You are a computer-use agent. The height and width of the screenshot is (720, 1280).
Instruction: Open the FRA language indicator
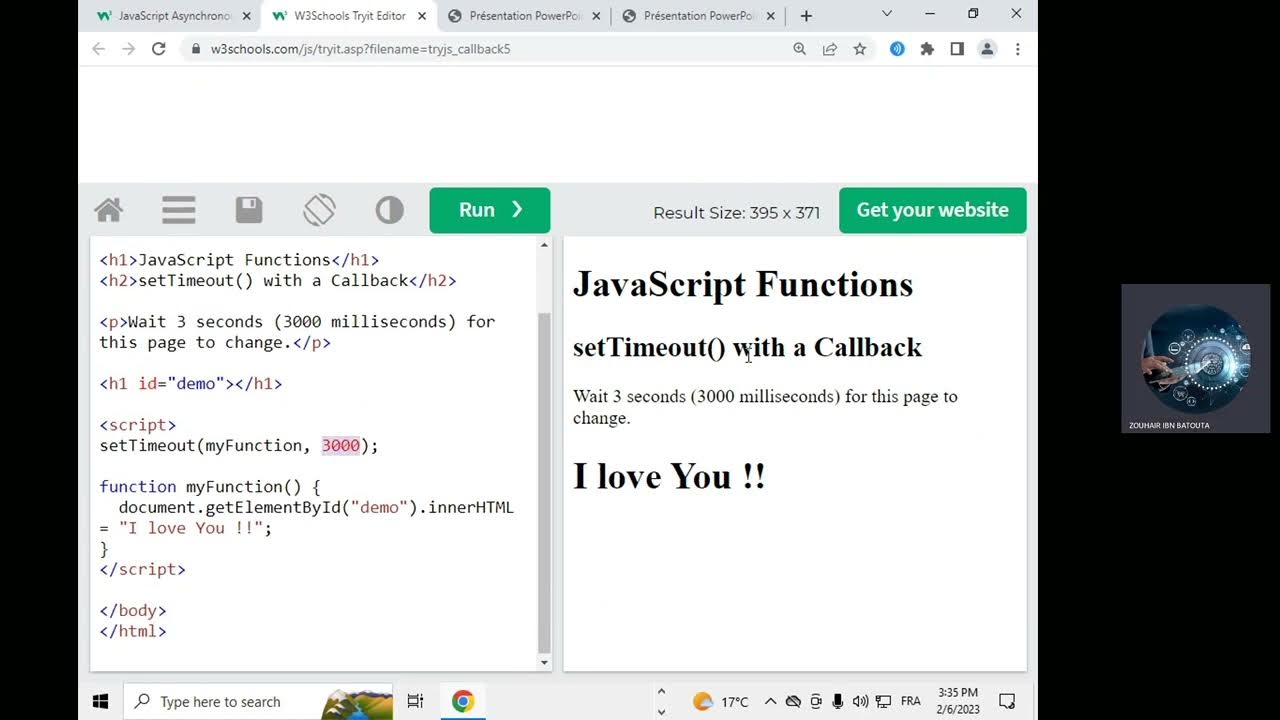point(910,702)
